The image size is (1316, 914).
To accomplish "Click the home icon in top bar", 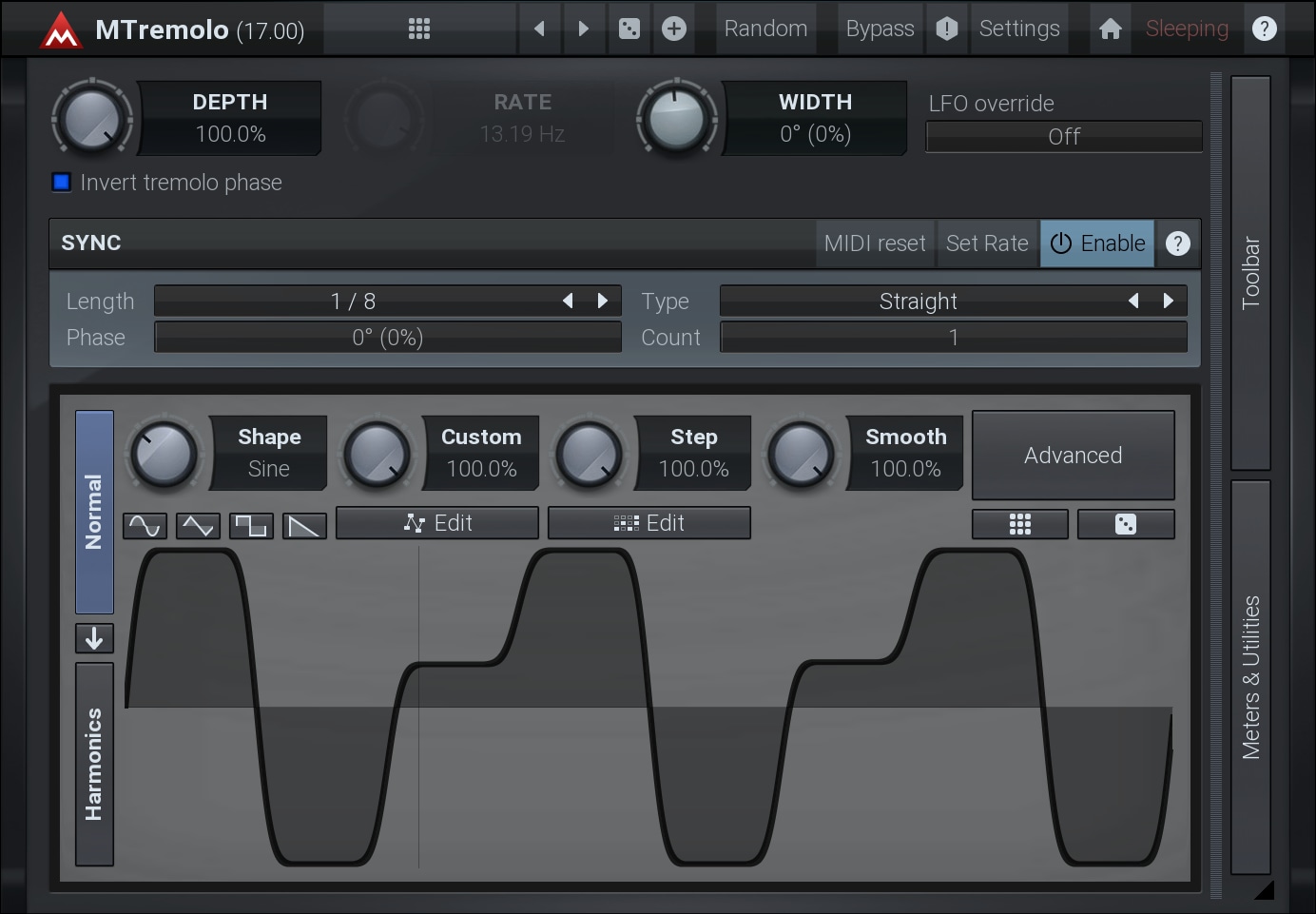I will 1110,29.
